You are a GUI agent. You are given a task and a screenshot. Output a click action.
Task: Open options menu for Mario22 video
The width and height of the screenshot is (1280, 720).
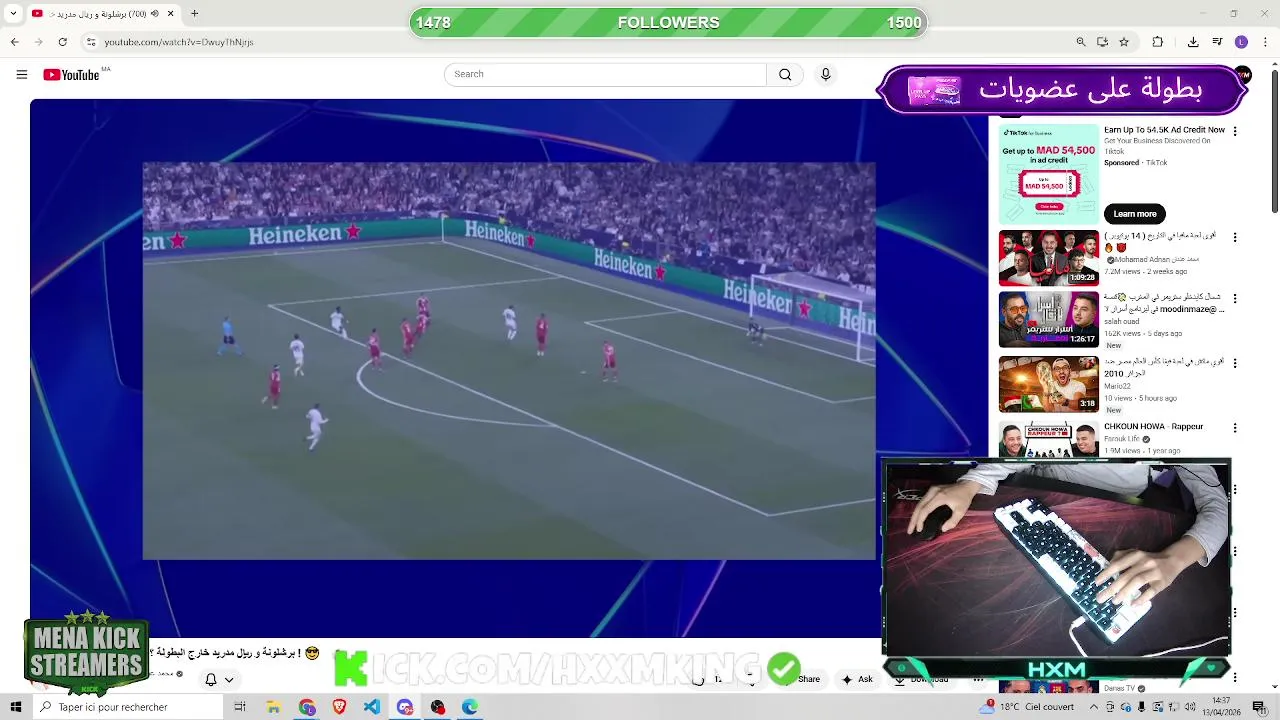pyautogui.click(x=1235, y=363)
